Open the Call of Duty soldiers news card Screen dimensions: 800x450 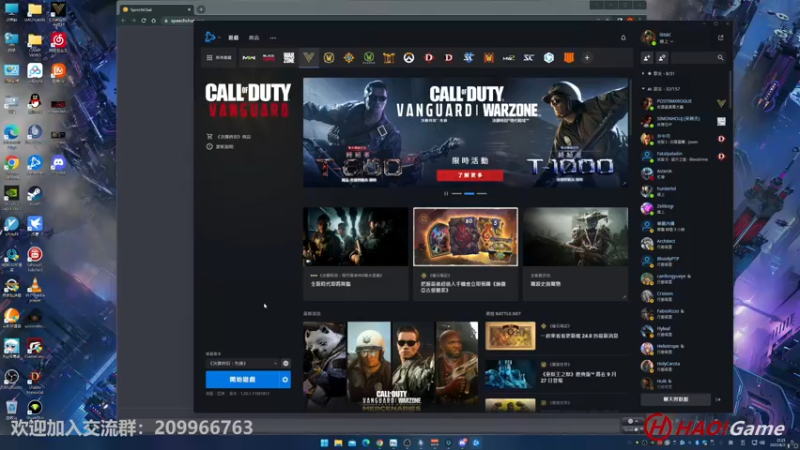click(x=356, y=254)
